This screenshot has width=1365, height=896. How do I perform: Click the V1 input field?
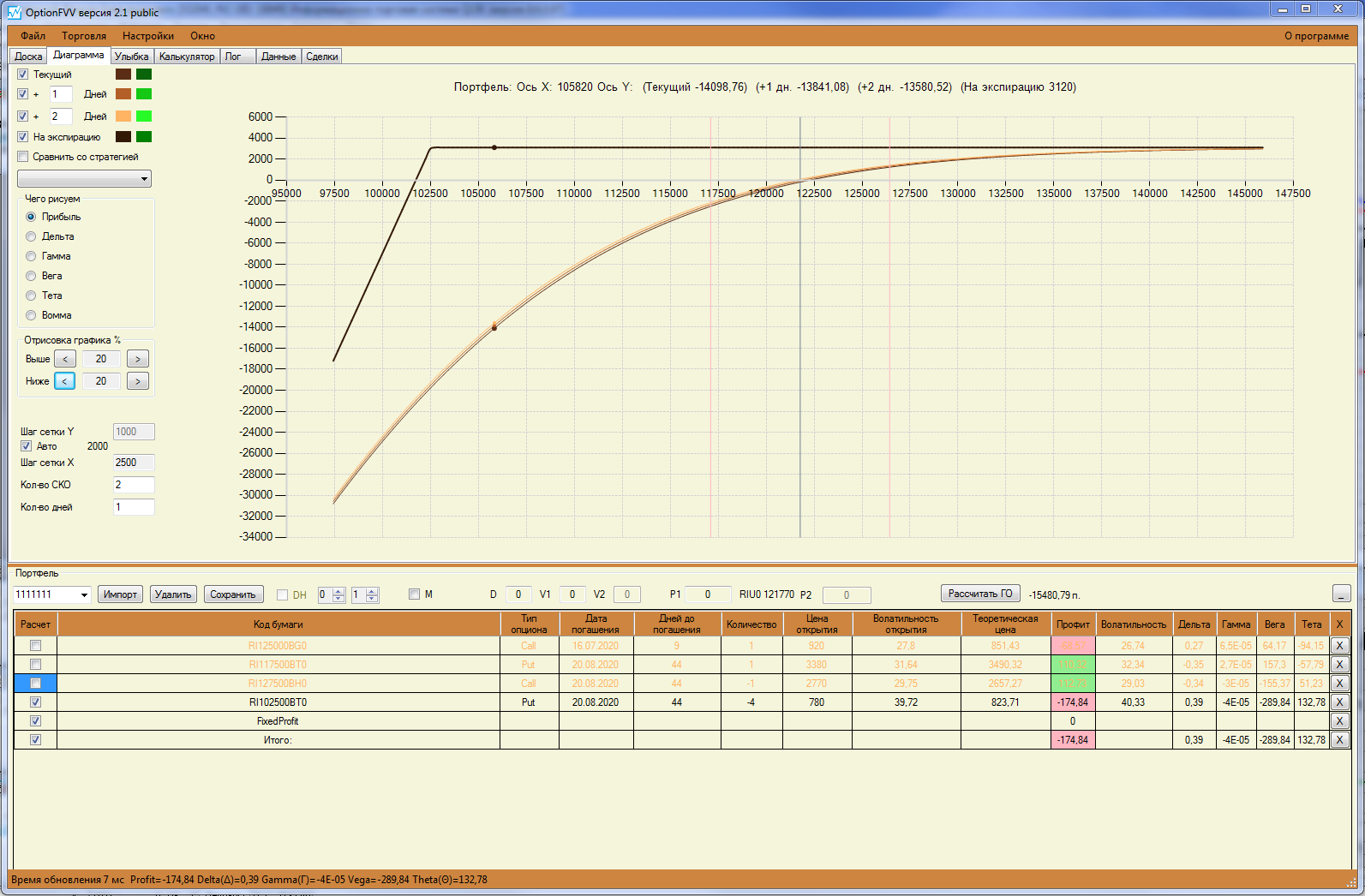pos(572,594)
